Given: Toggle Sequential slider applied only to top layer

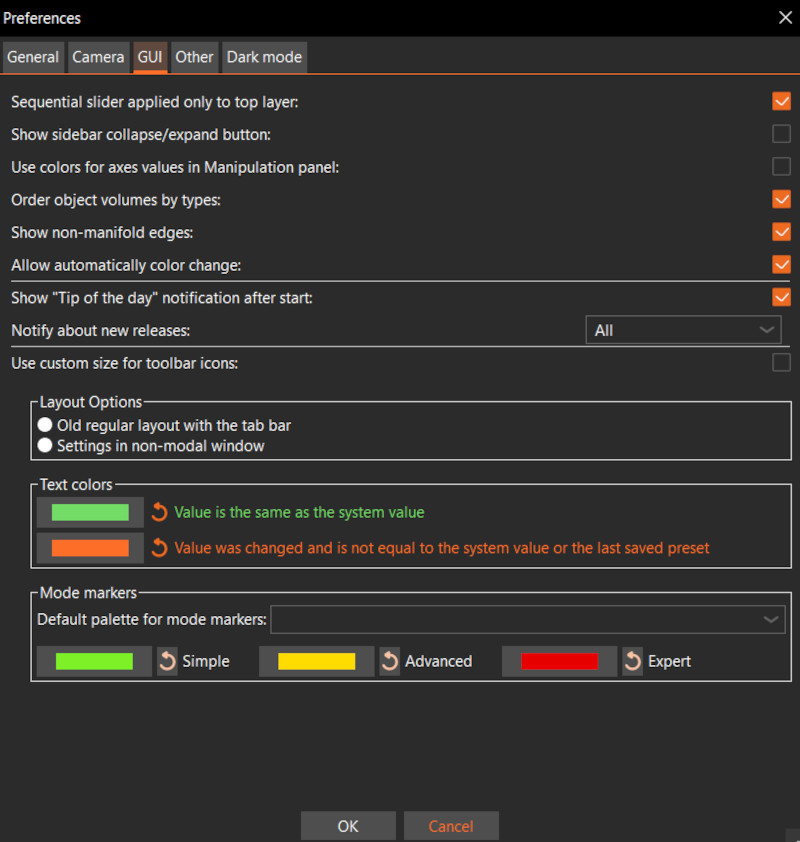Looking at the screenshot, I should coord(781,101).
